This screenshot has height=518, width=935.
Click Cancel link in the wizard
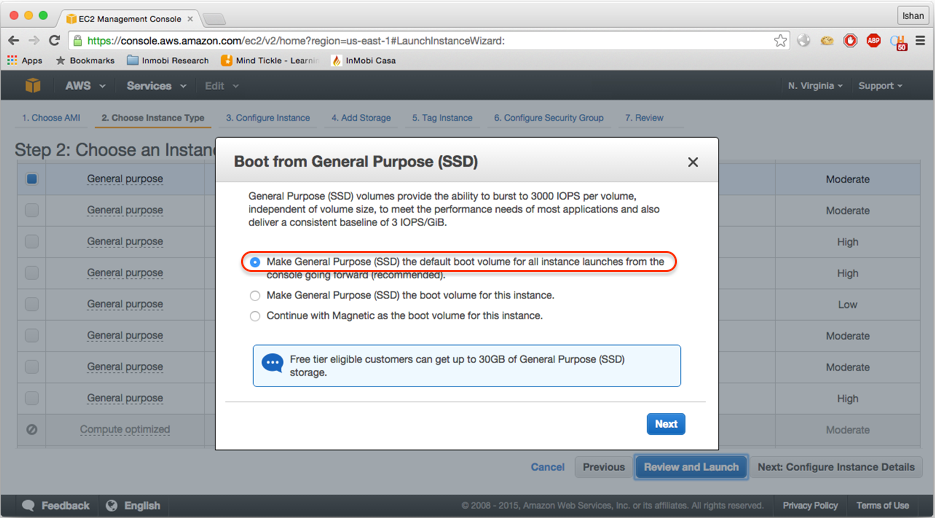[547, 467]
